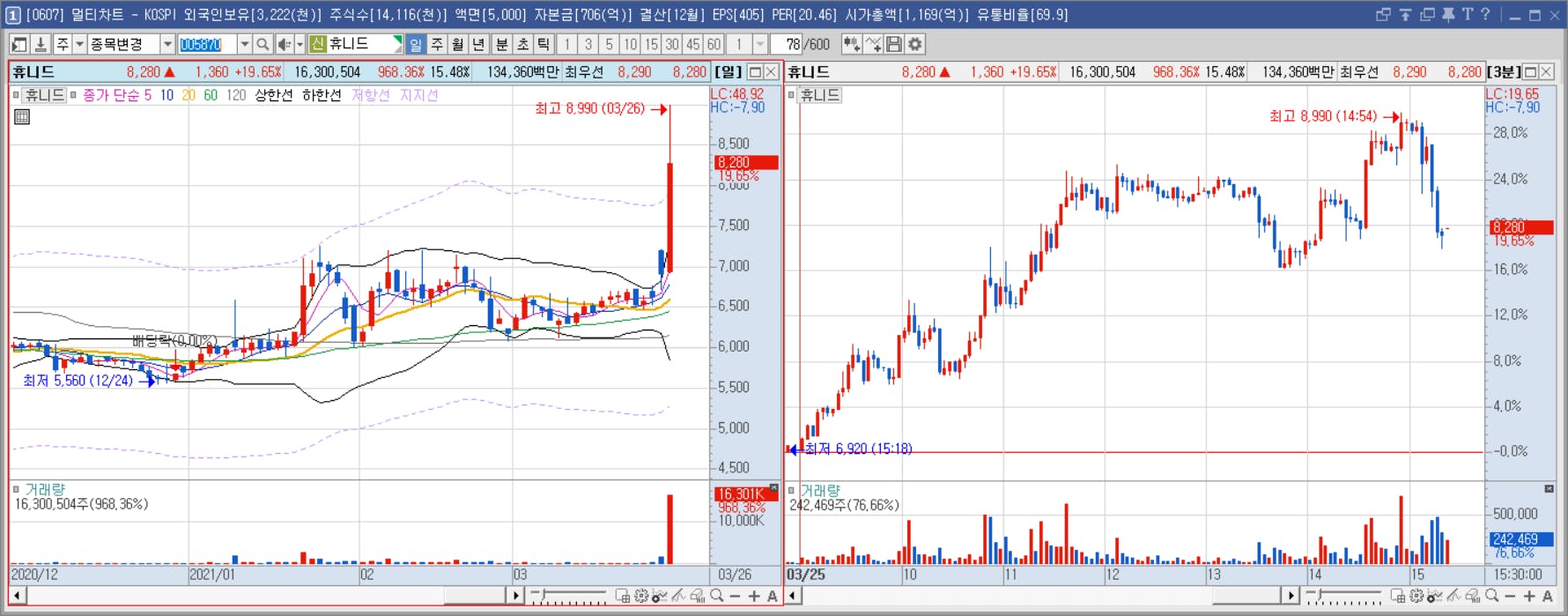The image size is (1568, 616).
Task: Zoom in the daily chart with plus icon
Action: [x=754, y=597]
